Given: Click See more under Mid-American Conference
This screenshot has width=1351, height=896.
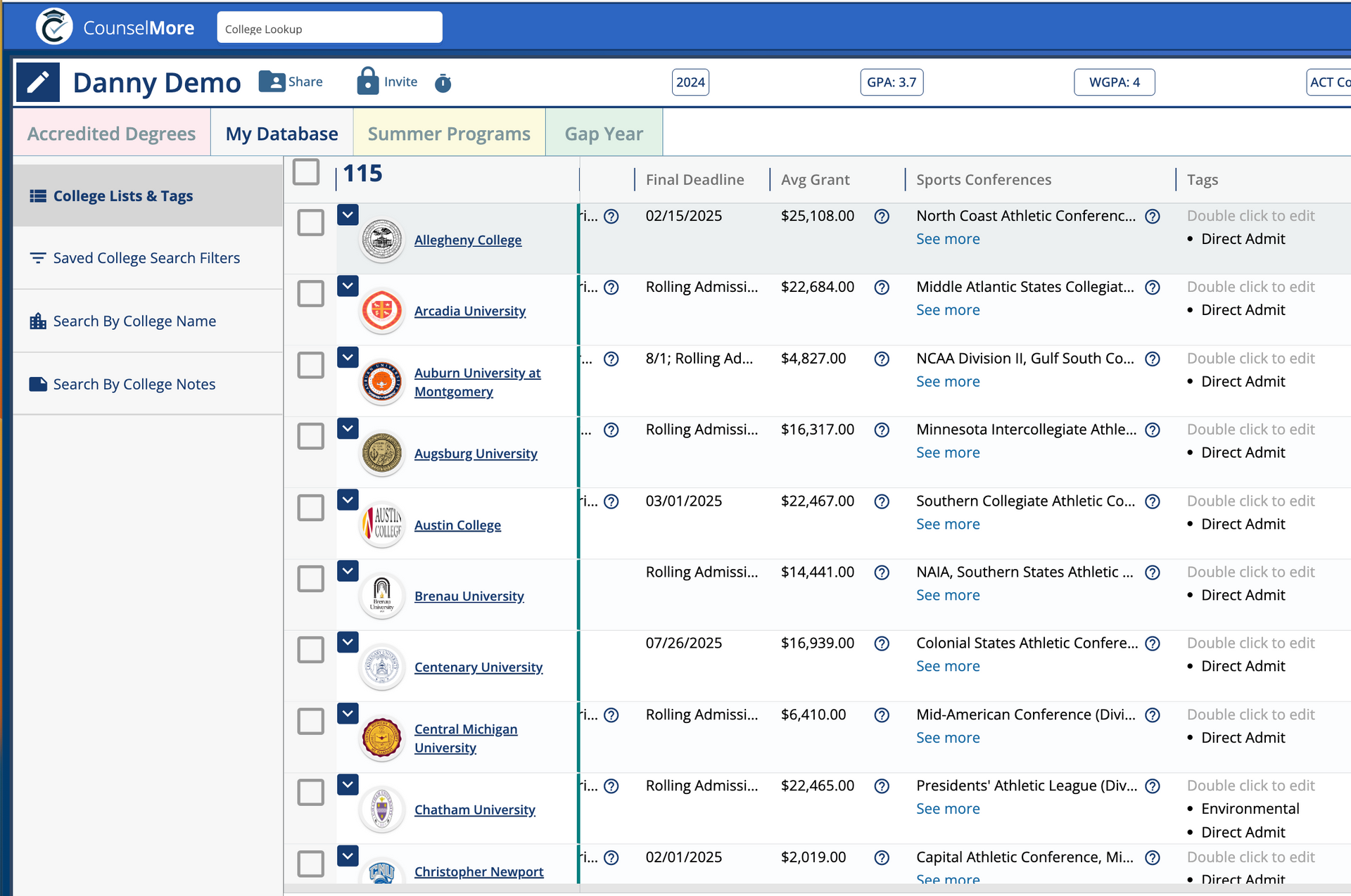Looking at the screenshot, I should coord(948,738).
